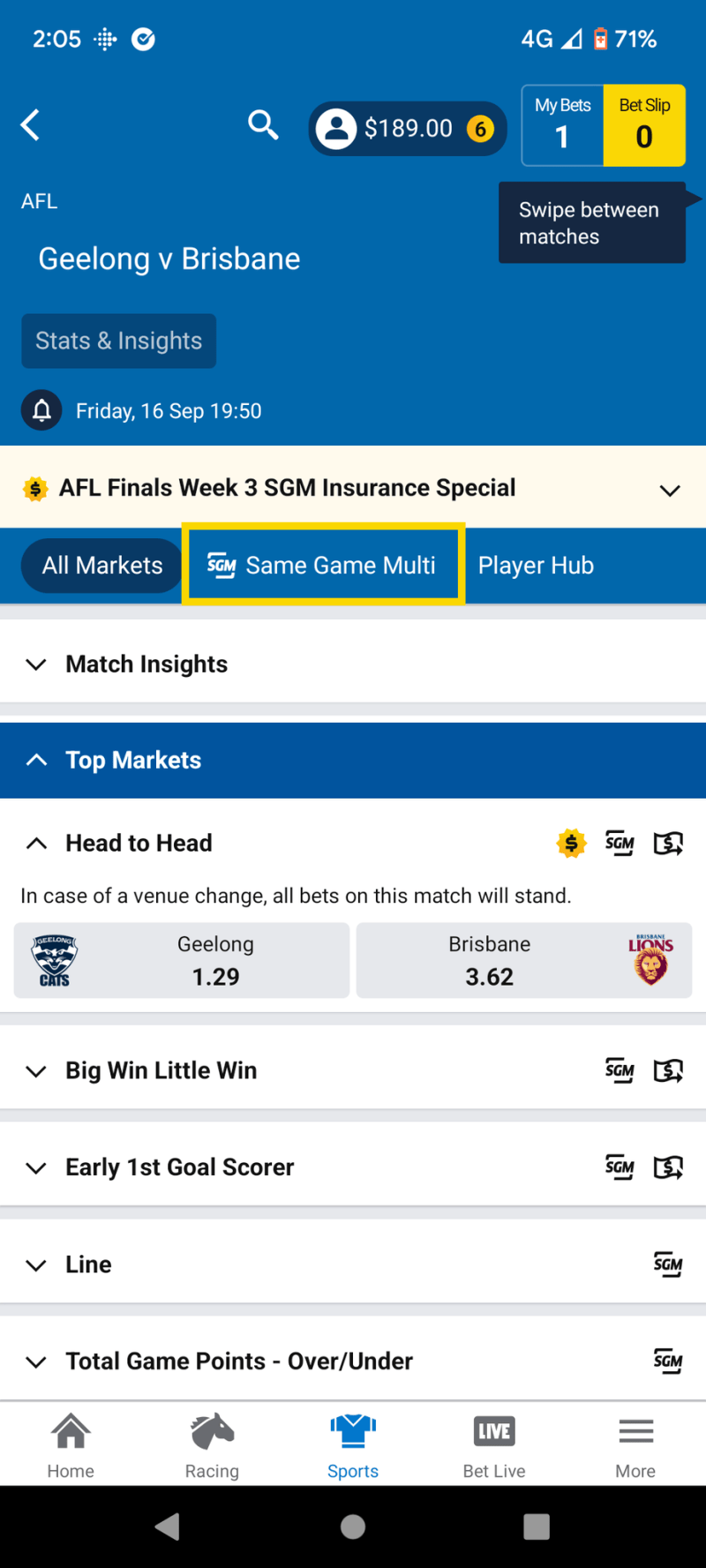Open the search magnifier icon
This screenshot has height=1568, width=706.
(263, 125)
